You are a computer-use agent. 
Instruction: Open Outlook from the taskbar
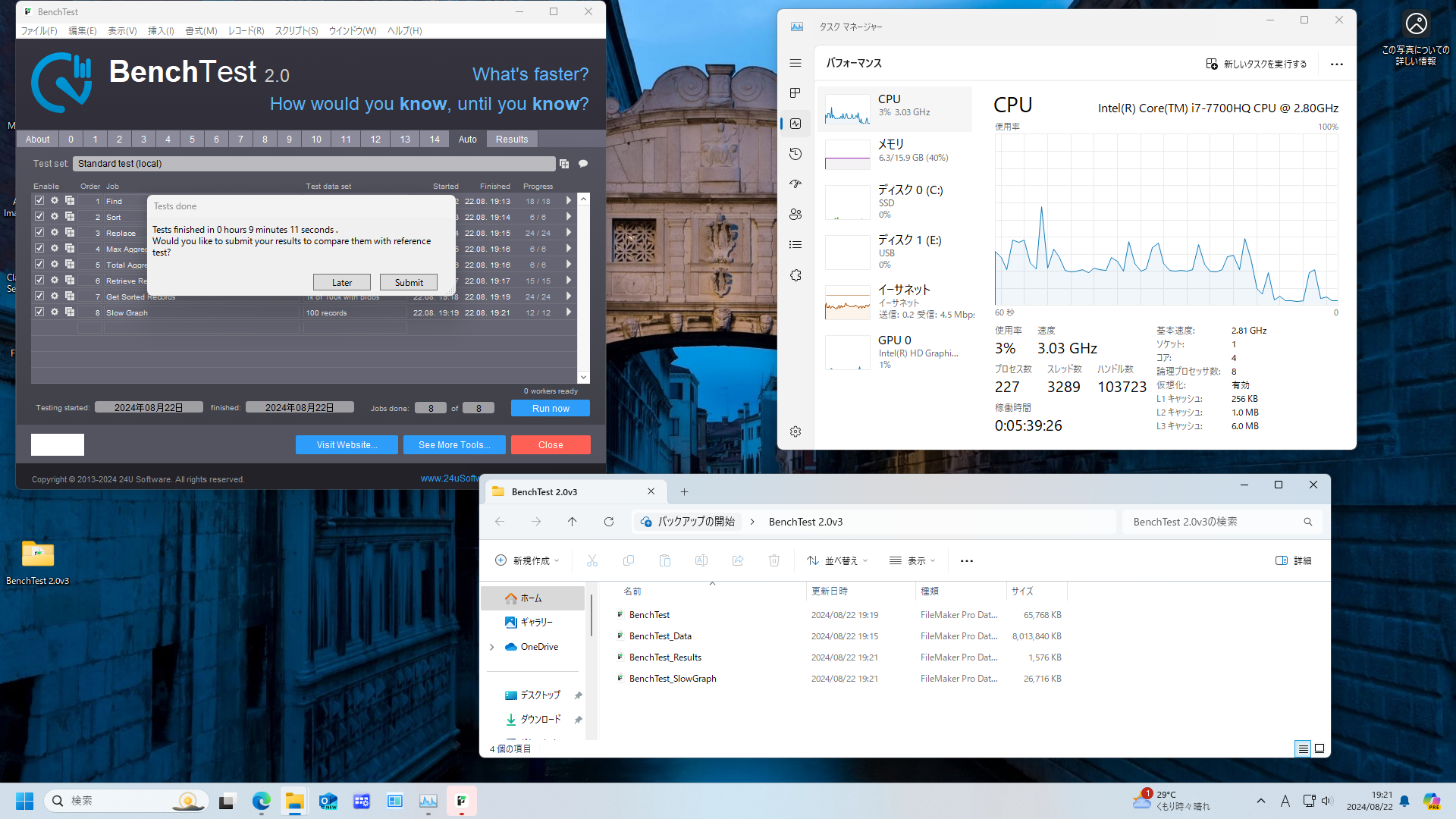(x=328, y=801)
